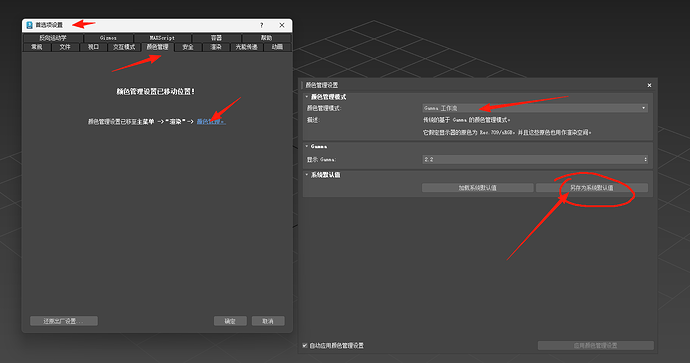
Task: Click the description line mentioning Rec.709/sRGB
Action: [x=507, y=132]
